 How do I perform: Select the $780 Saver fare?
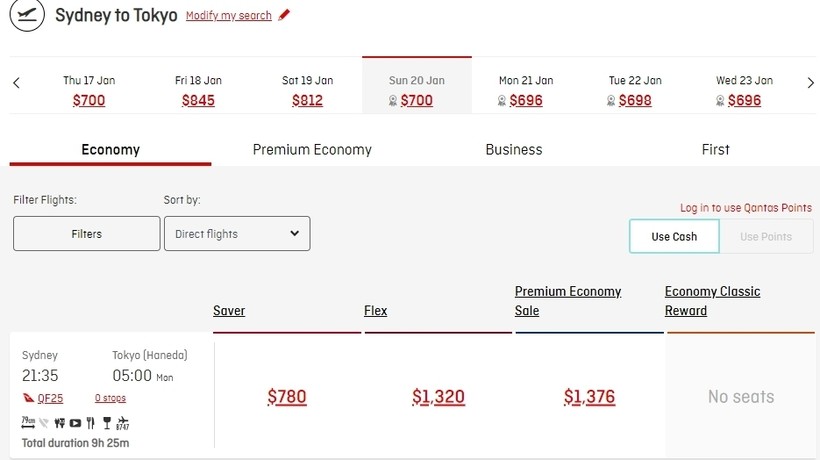coord(287,397)
